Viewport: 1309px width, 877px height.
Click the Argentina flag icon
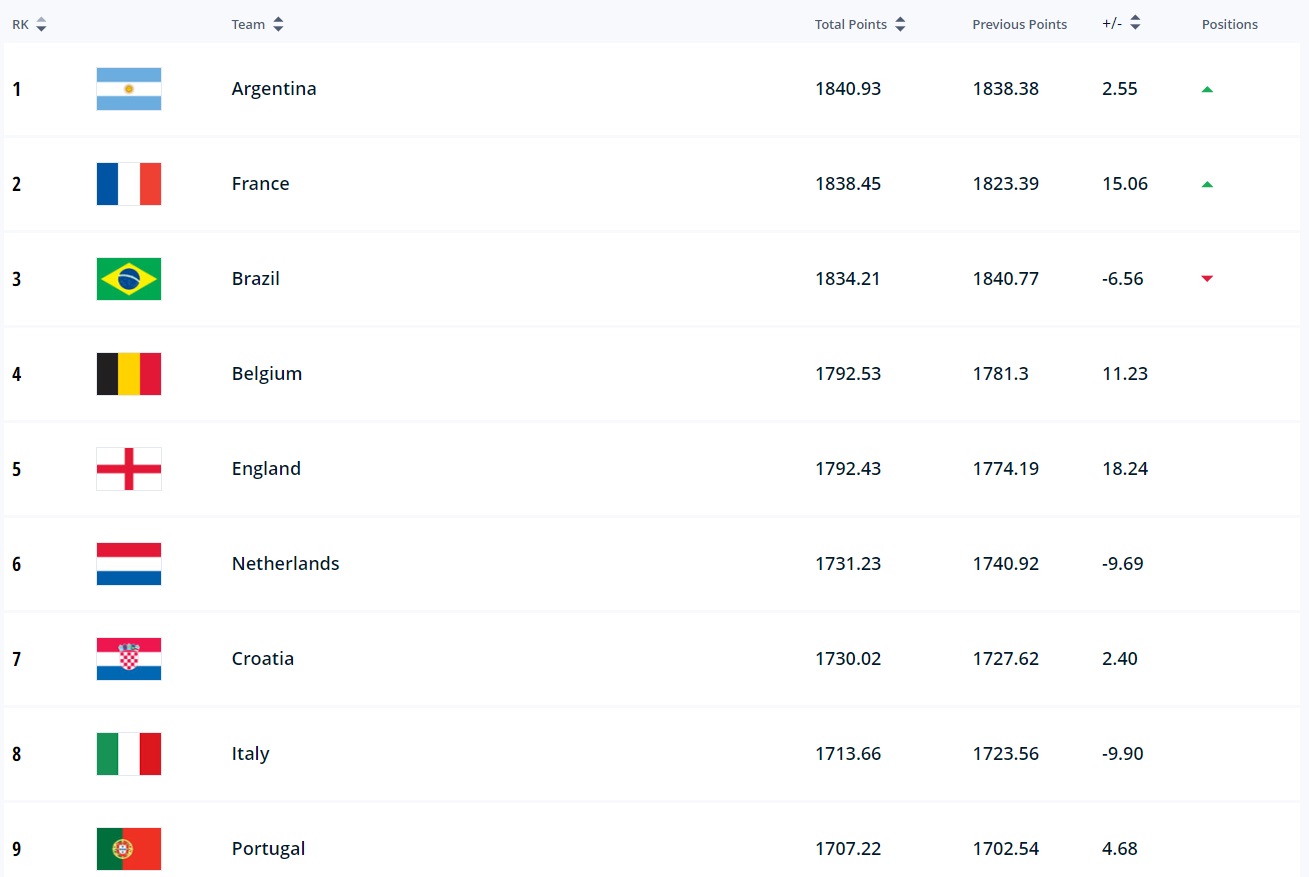tap(129, 89)
